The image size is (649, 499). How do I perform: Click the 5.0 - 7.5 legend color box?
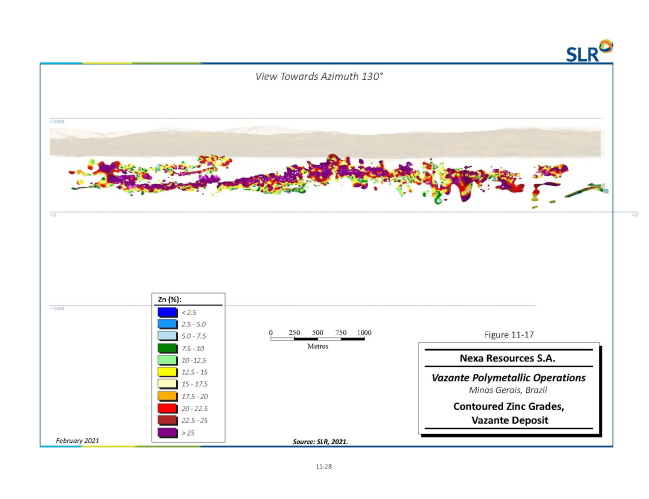165,336
